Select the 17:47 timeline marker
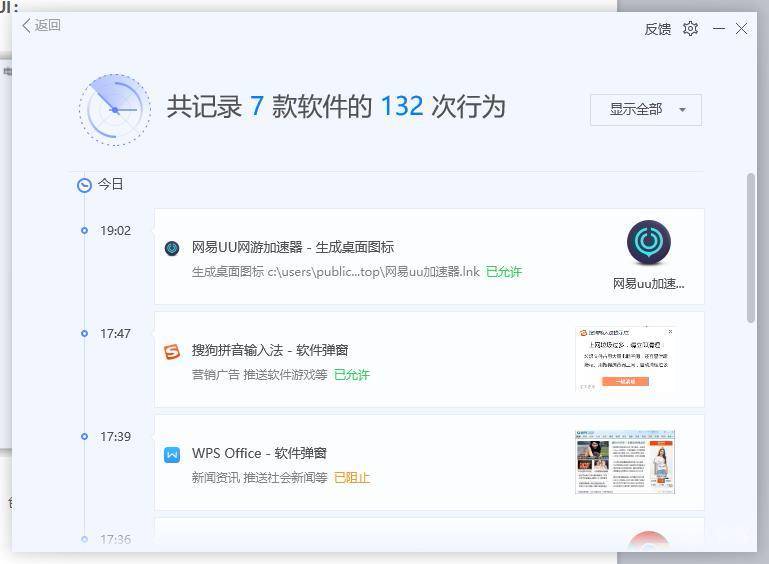 pos(84,333)
